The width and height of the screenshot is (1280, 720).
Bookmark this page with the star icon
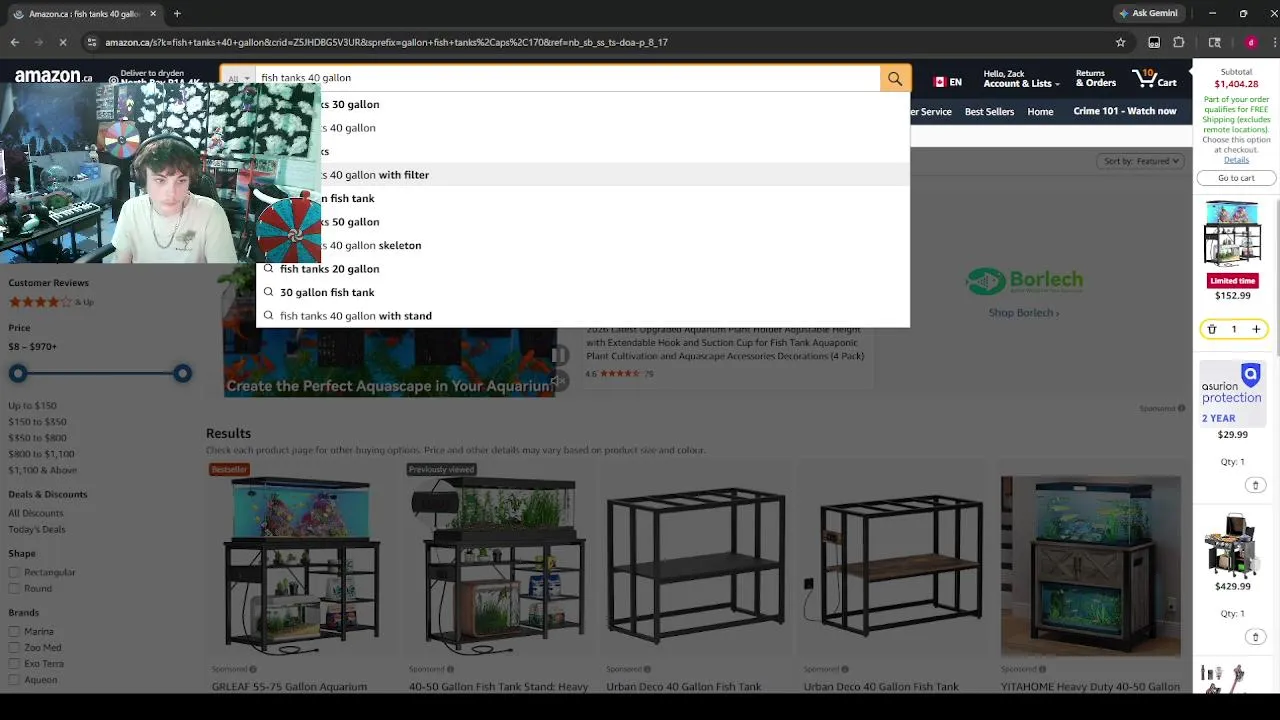tap(1121, 42)
